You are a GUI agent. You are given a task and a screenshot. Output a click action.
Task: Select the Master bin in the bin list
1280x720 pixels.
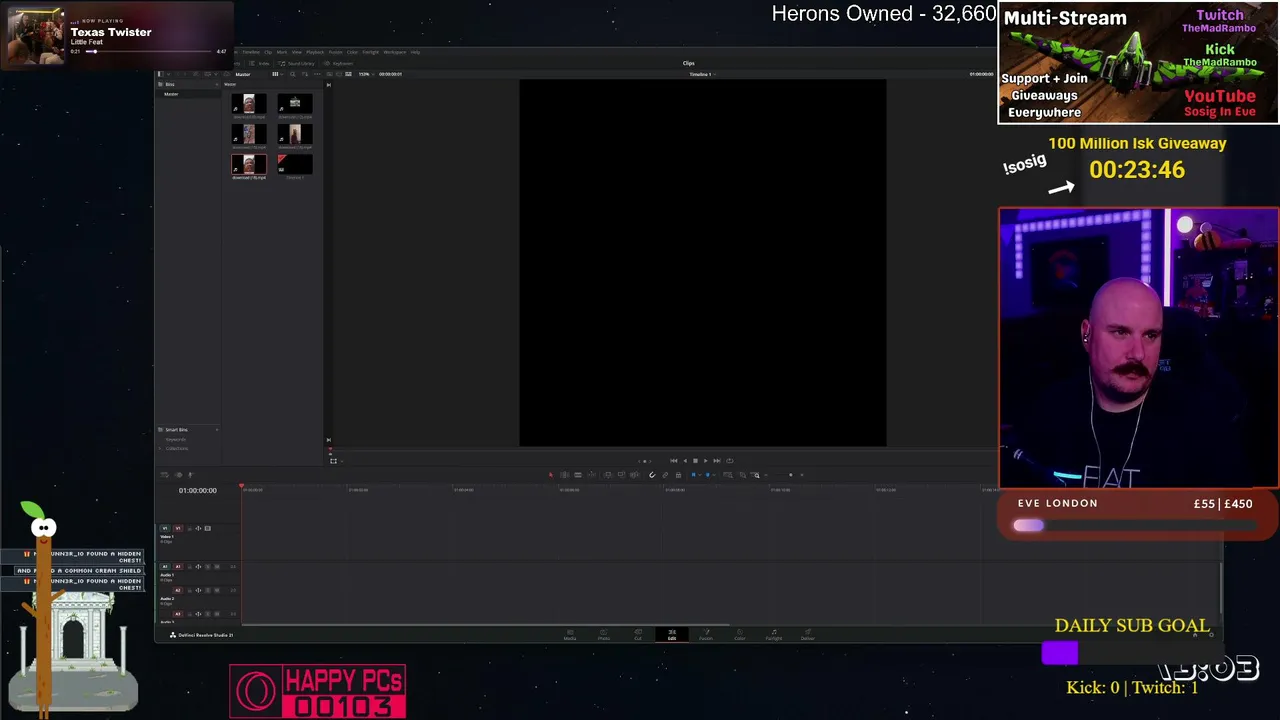point(171,94)
